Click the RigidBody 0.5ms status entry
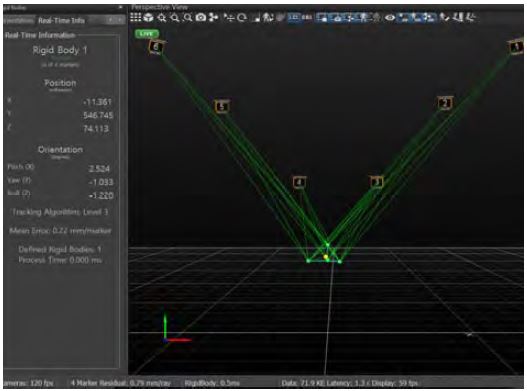 pyautogui.click(x=212, y=383)
